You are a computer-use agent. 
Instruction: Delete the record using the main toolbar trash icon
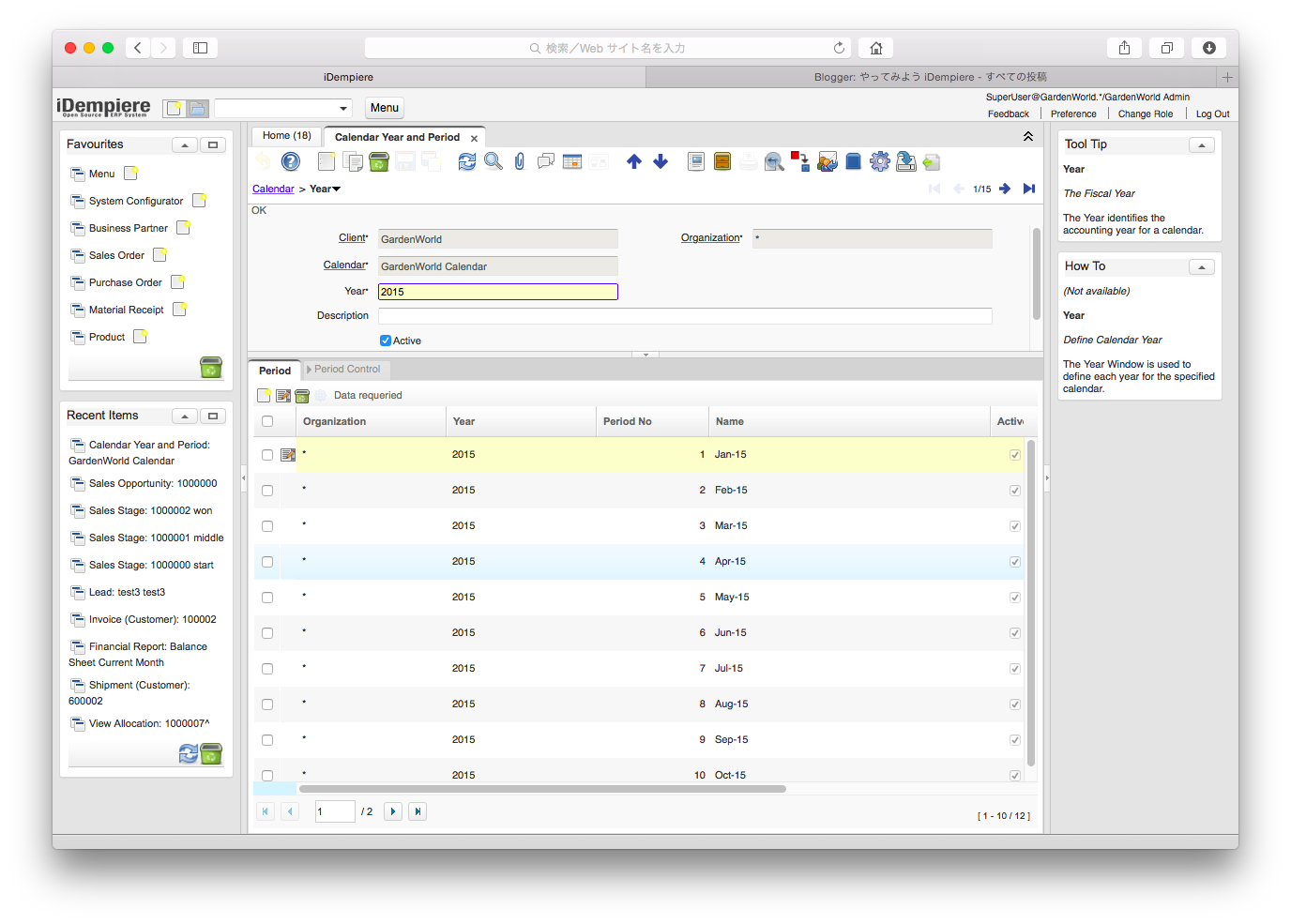(x=379, y=161)
